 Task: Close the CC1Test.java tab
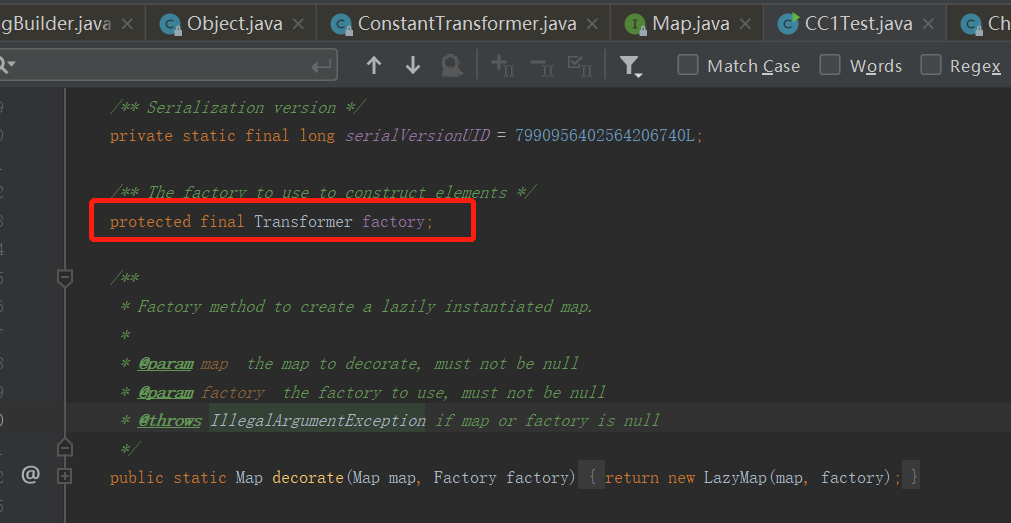click(x=929, y=24)
